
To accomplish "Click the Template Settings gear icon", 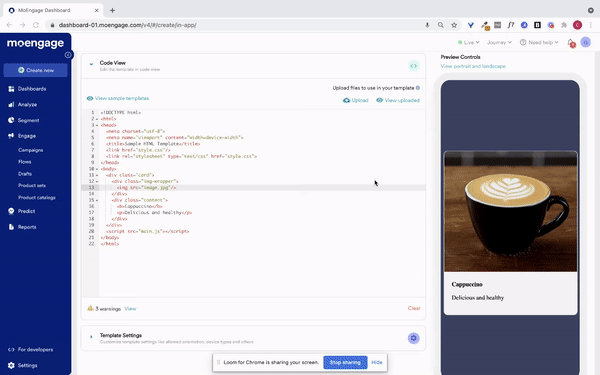I will pos(413,338).
